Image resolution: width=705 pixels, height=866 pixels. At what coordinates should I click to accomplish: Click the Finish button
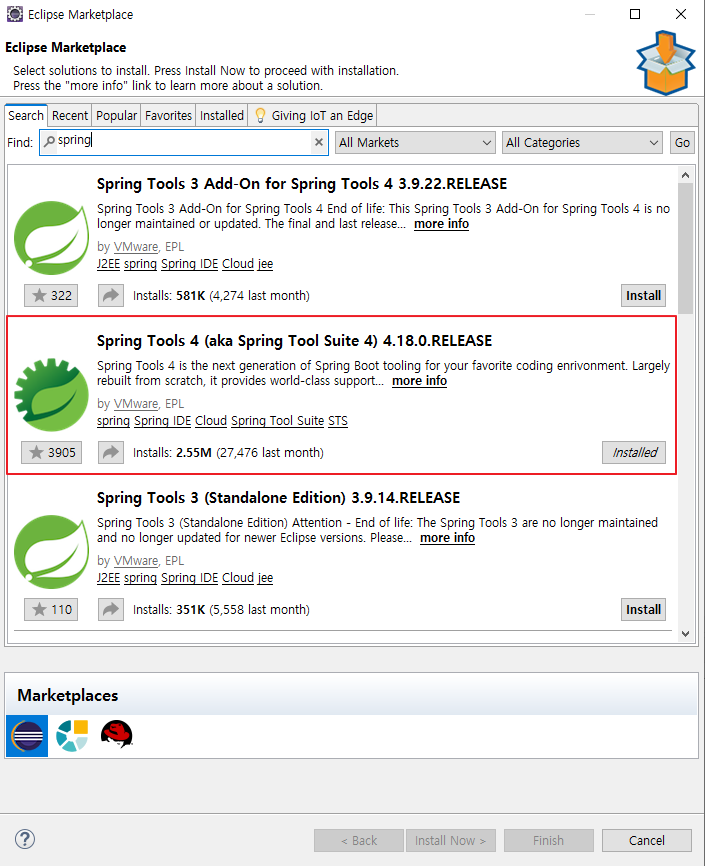[548, 840]
